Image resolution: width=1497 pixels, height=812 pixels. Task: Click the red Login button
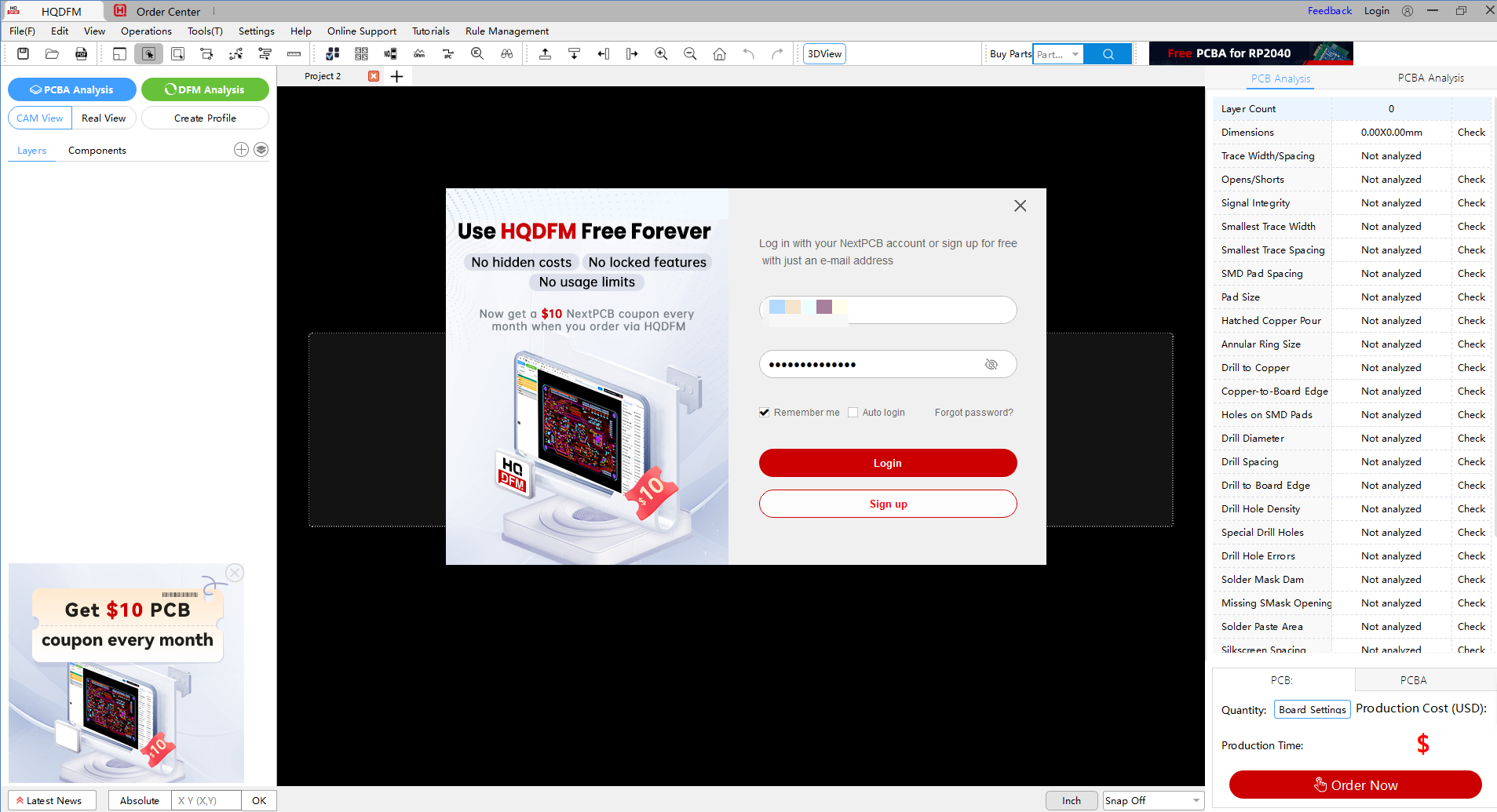click(887, 463)
